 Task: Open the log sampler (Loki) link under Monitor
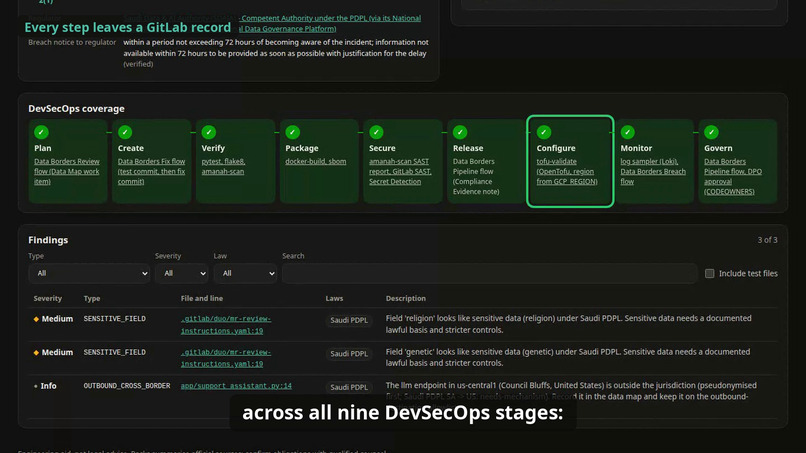(x=653, y=171)
